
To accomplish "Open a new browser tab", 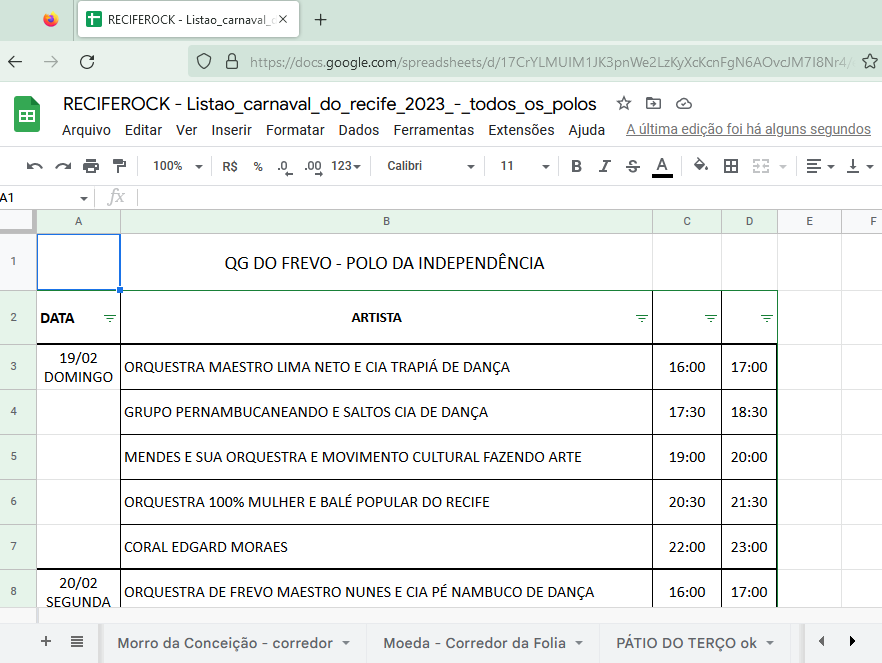I will 320,20.
